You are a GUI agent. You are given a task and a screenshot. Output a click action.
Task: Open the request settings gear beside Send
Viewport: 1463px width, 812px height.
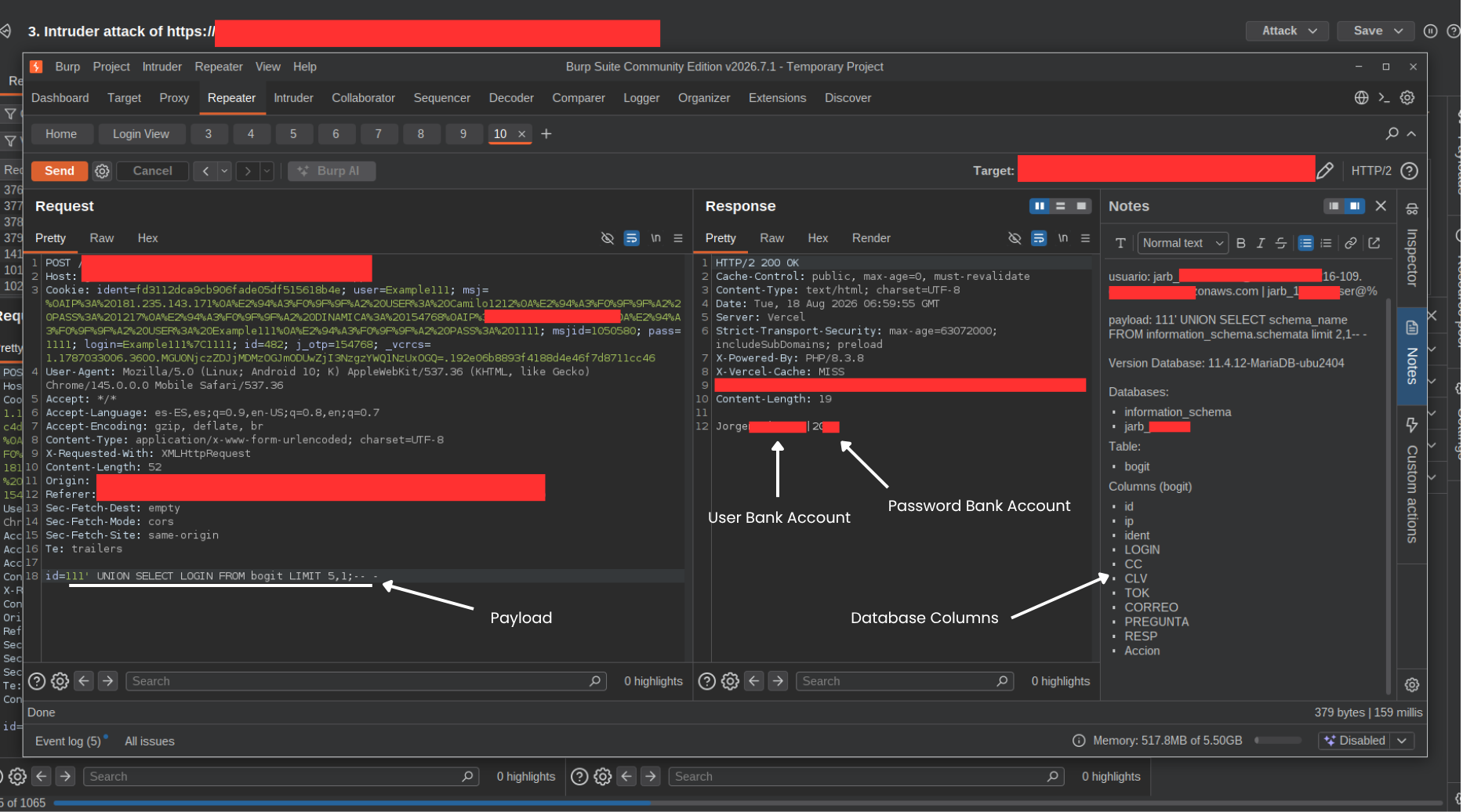pos(102,171)
